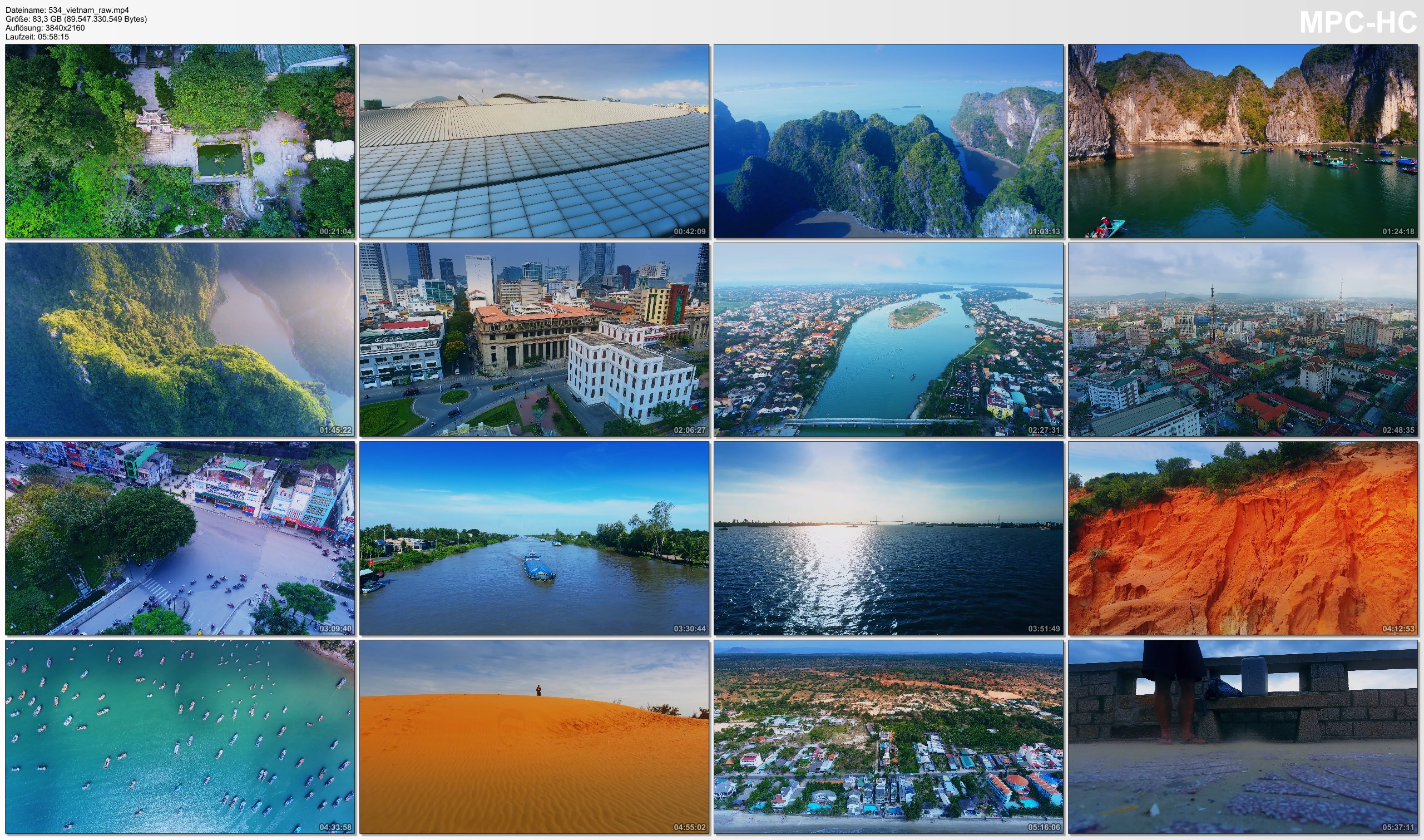
Task: Click the Laufzeit 05:58:15 text
Action: pyautogui.click(x=37, y=37)
